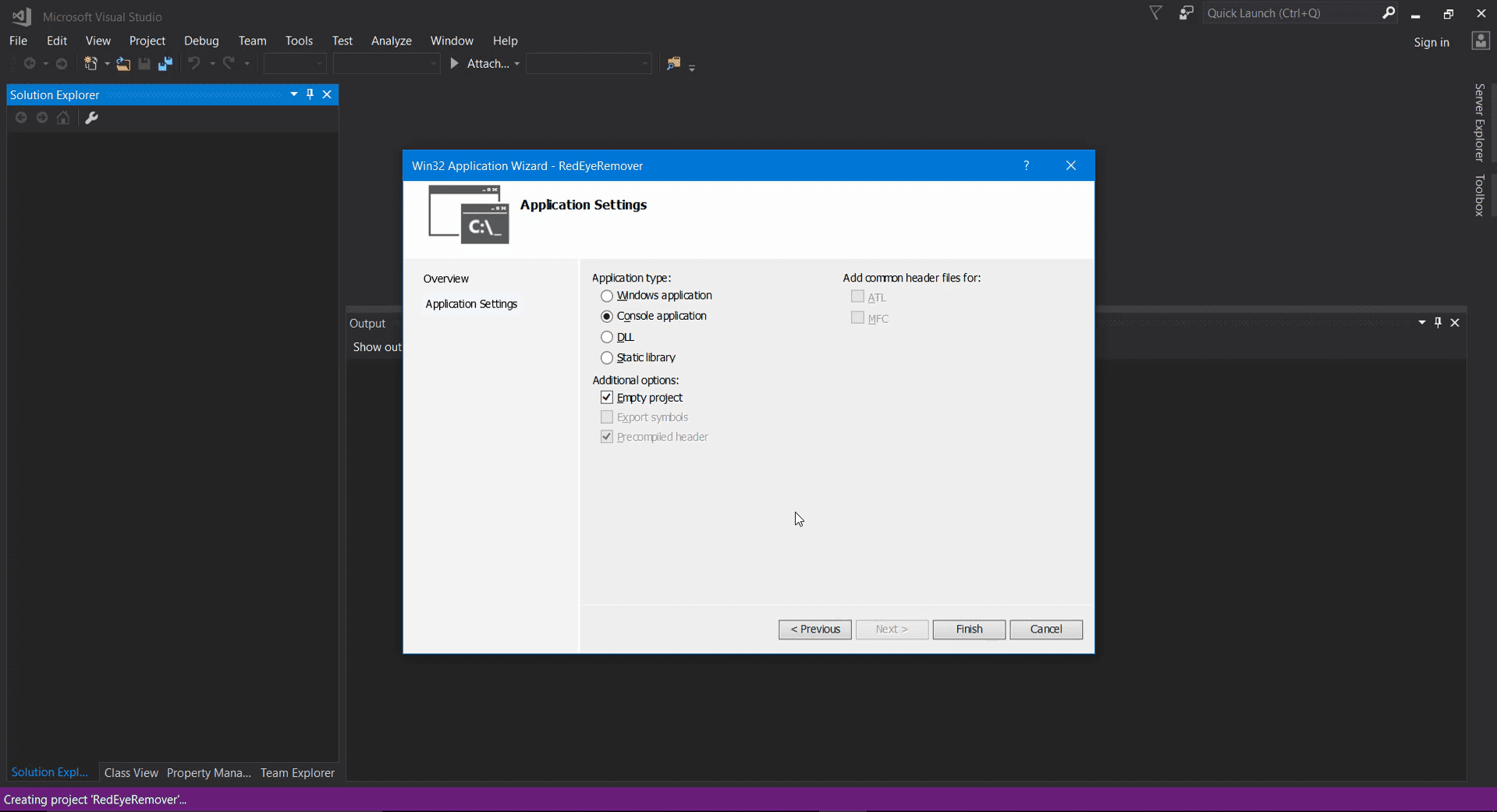
Task: Pin the Output panel
Action: [1438, 322]
